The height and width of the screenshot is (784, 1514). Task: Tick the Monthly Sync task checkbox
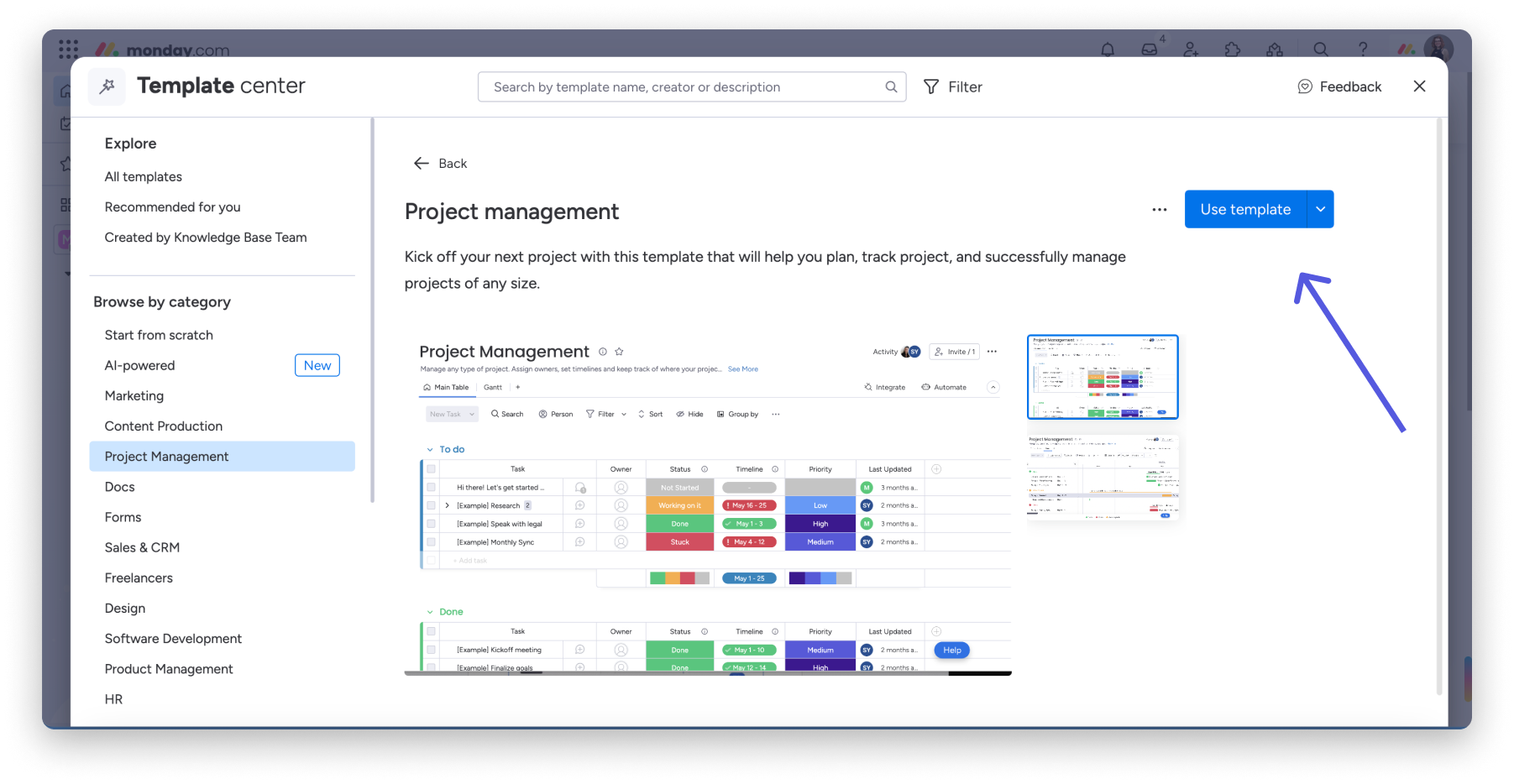(431, 542)
